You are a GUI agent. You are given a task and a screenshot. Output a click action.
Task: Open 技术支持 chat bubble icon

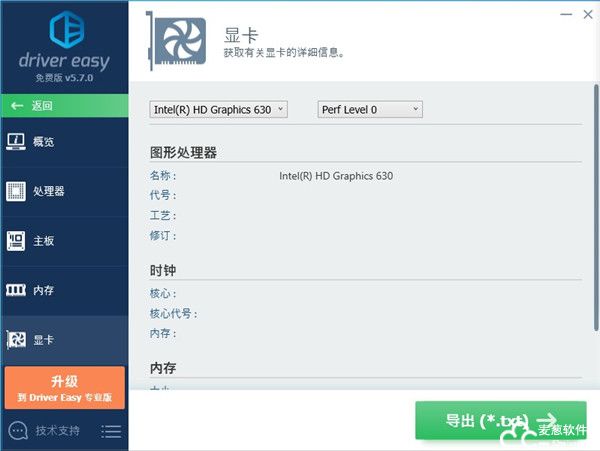18,431
